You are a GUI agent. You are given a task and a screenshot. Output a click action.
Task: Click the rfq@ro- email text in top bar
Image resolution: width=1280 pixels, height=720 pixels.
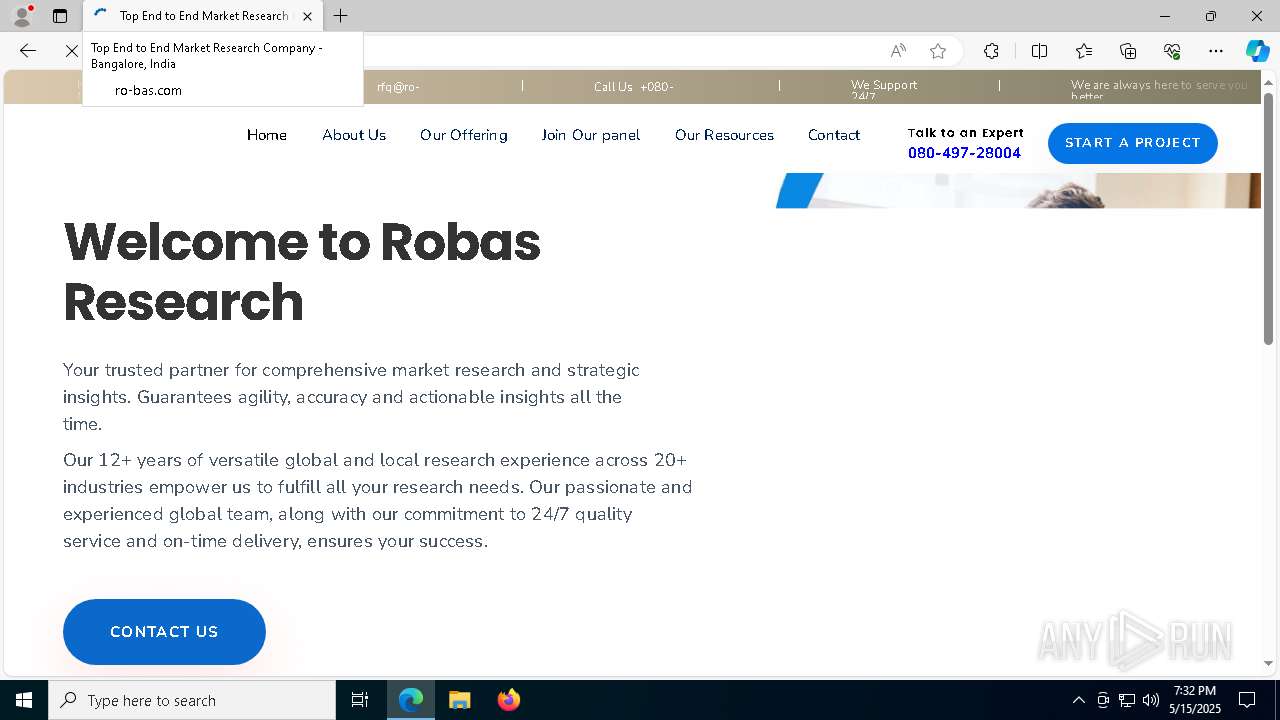[x=398, y=87]
